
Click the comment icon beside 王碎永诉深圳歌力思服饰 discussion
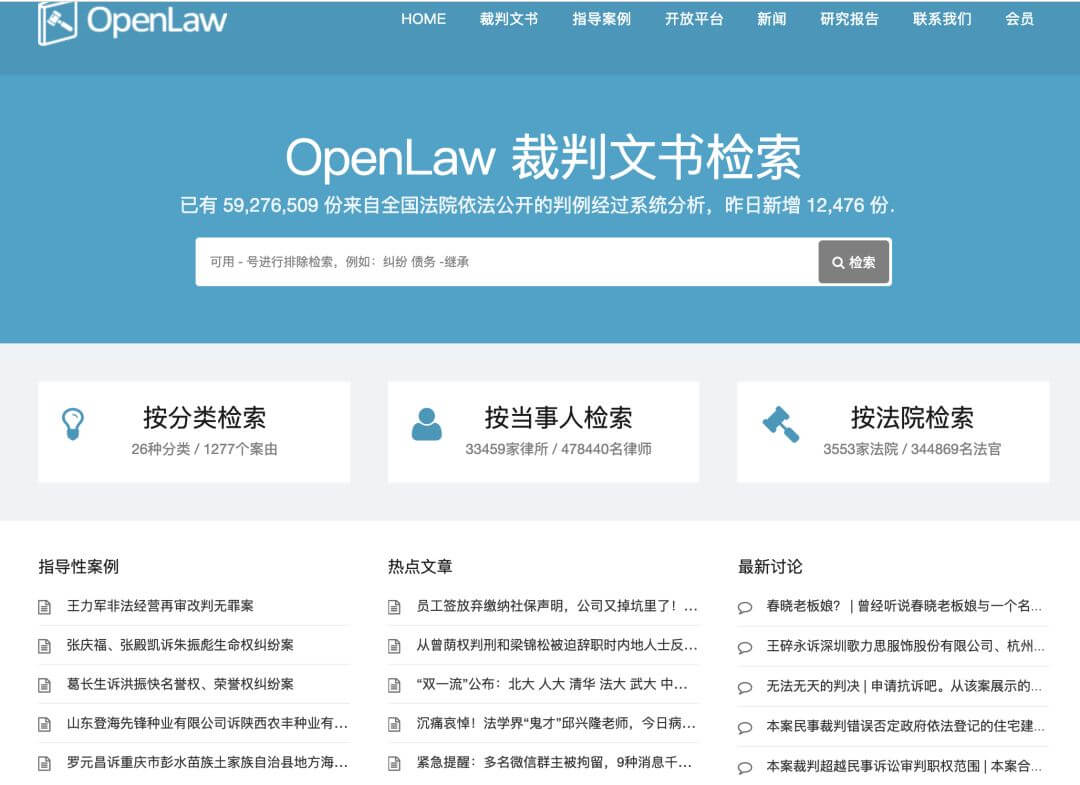point(744,645)
